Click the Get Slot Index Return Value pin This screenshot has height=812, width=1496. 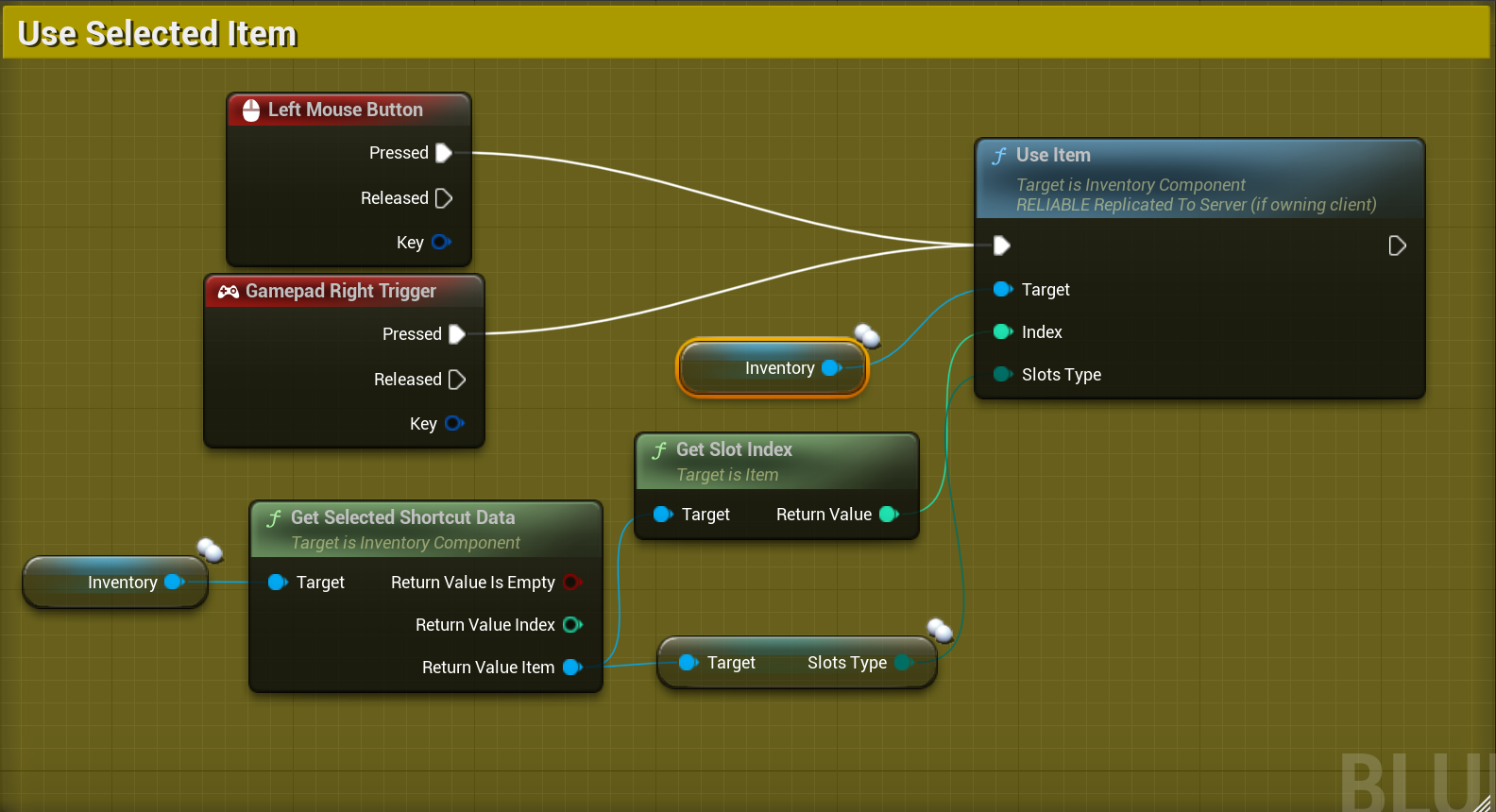889,515
